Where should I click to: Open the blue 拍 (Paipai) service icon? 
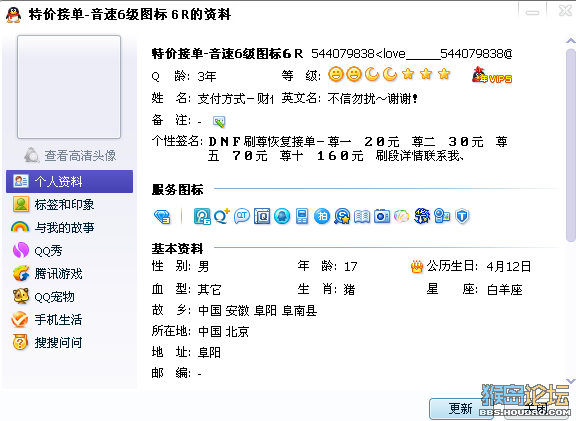(x=322, y=216)
